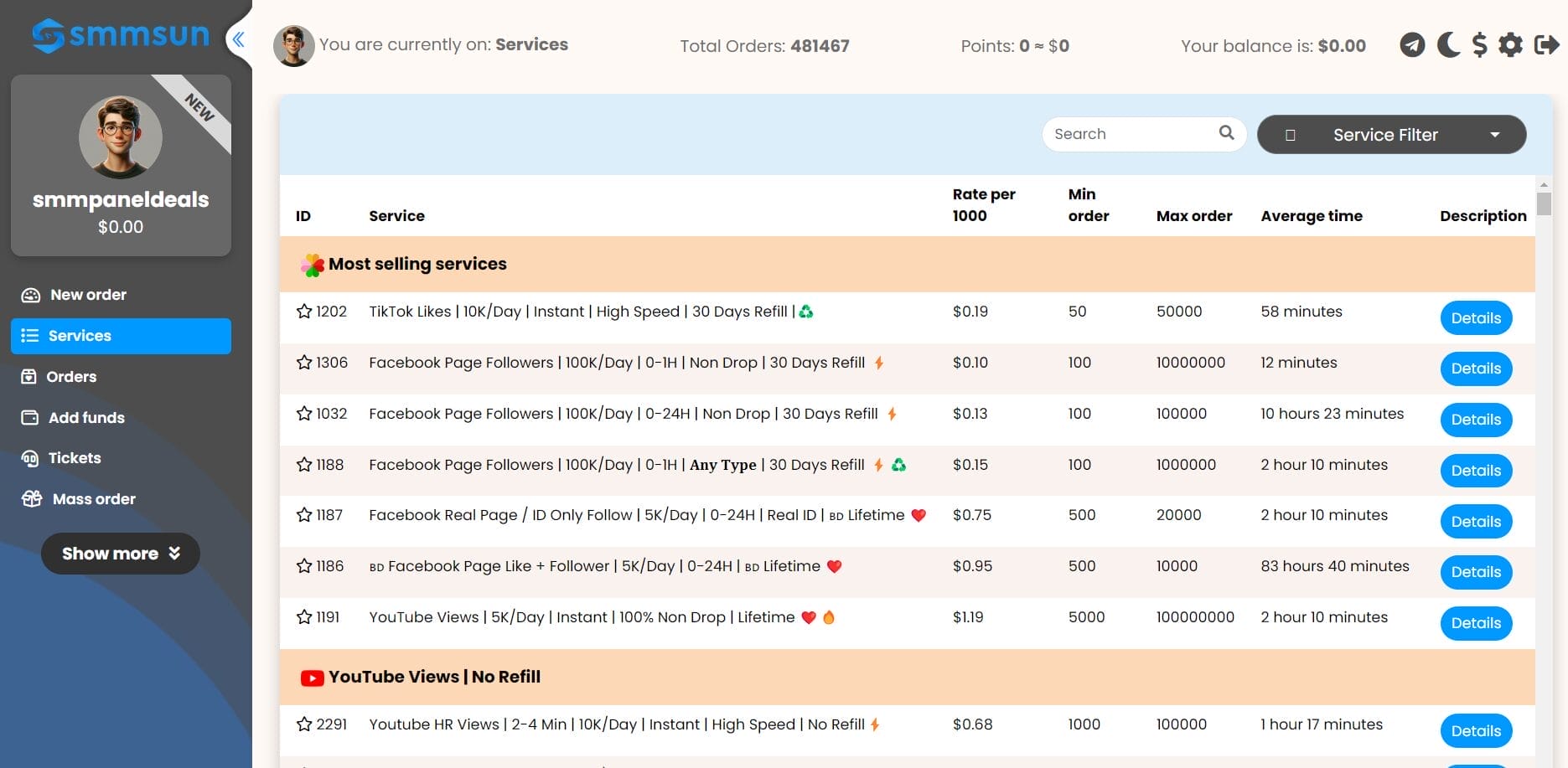1568x768 pixels.
Task: Collapse the sidebar with double chevron
Action: [239, 39]
